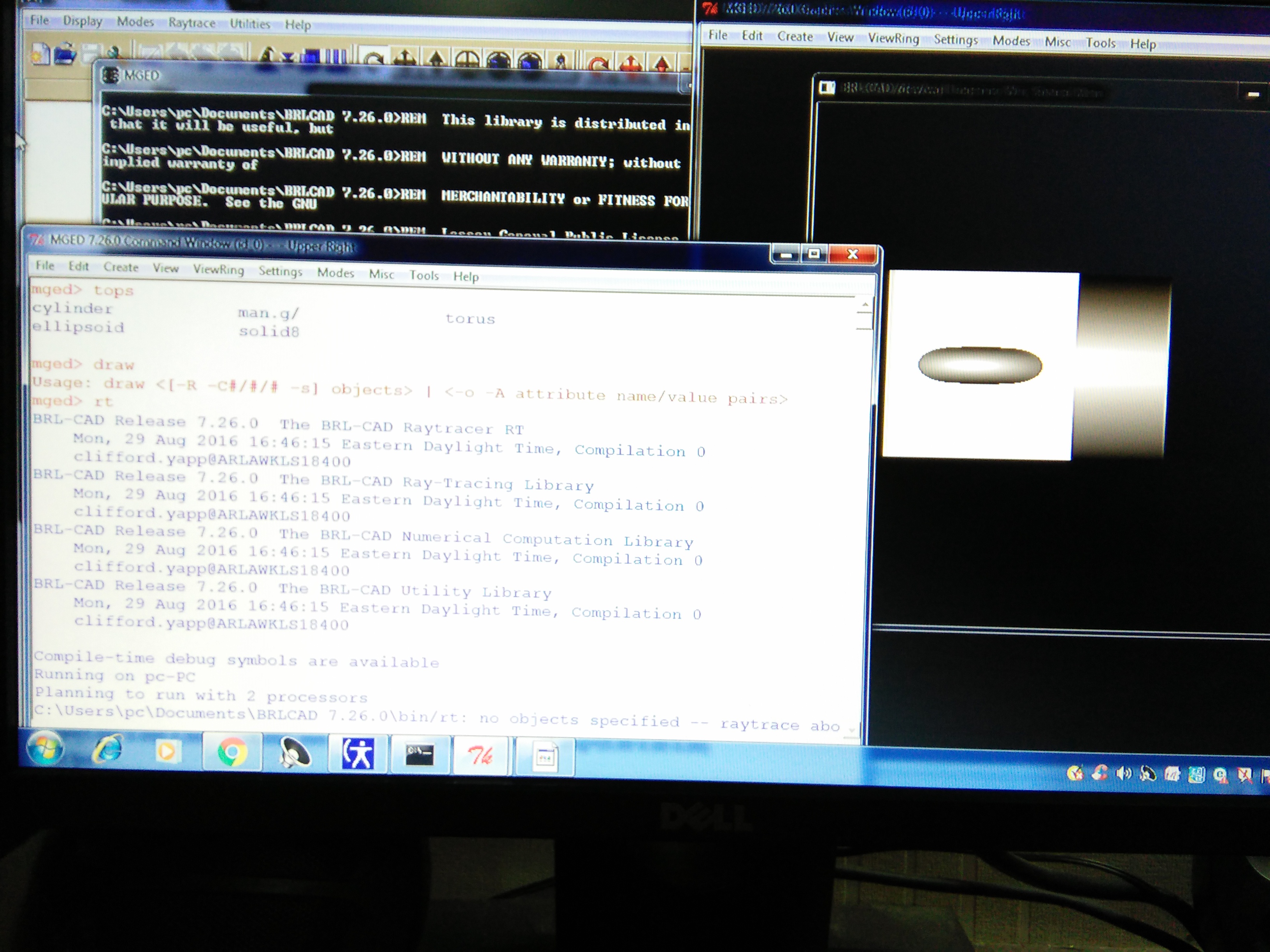Click the Windows Start orb
This screenshot has width=1270, height=952.
point(45,747)
